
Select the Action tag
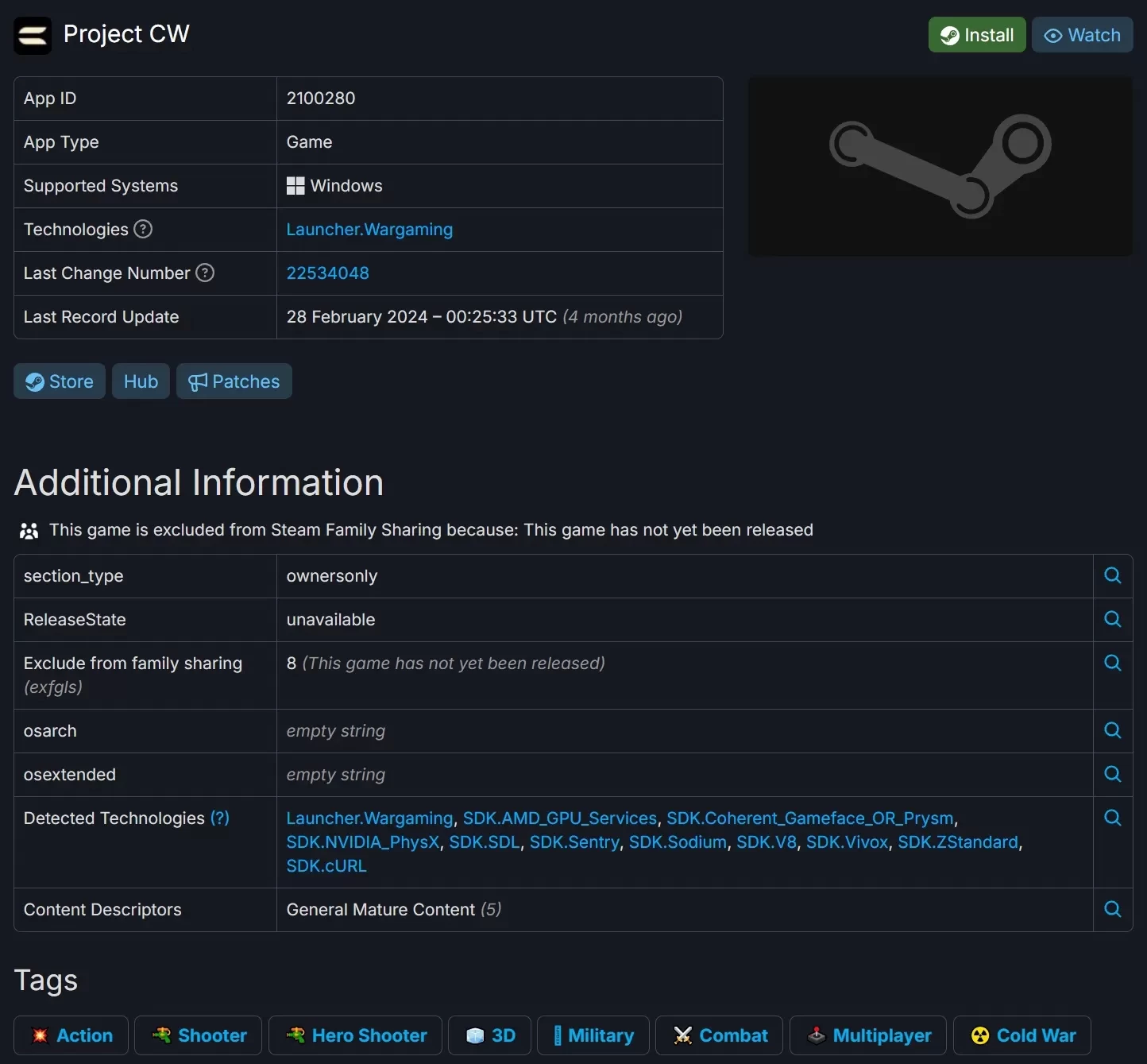point(71,1035)
